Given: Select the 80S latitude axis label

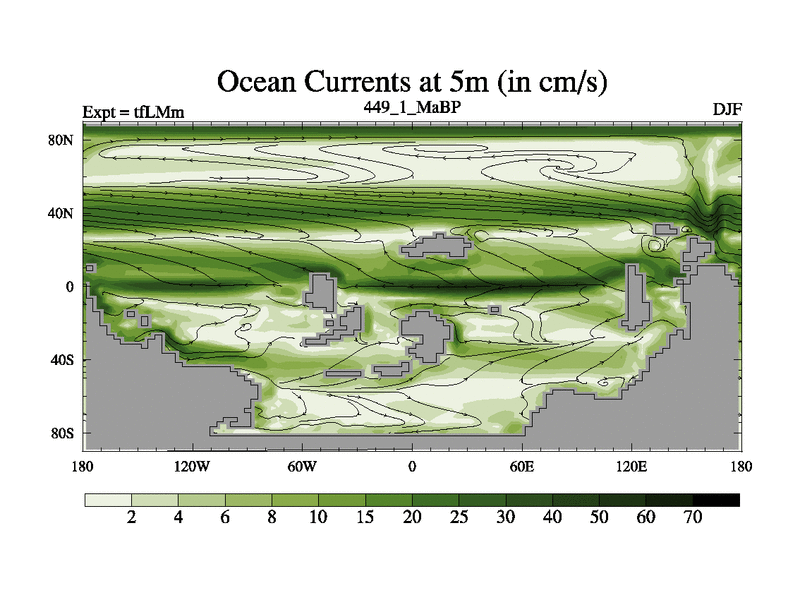Looking at the screenshot, I should 62,433.
